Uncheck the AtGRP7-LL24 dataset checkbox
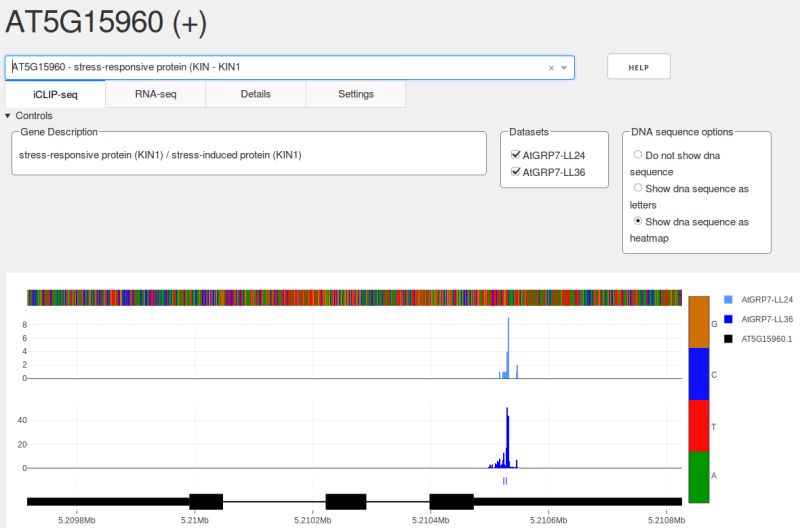800x528 pixels. point(516,155)
